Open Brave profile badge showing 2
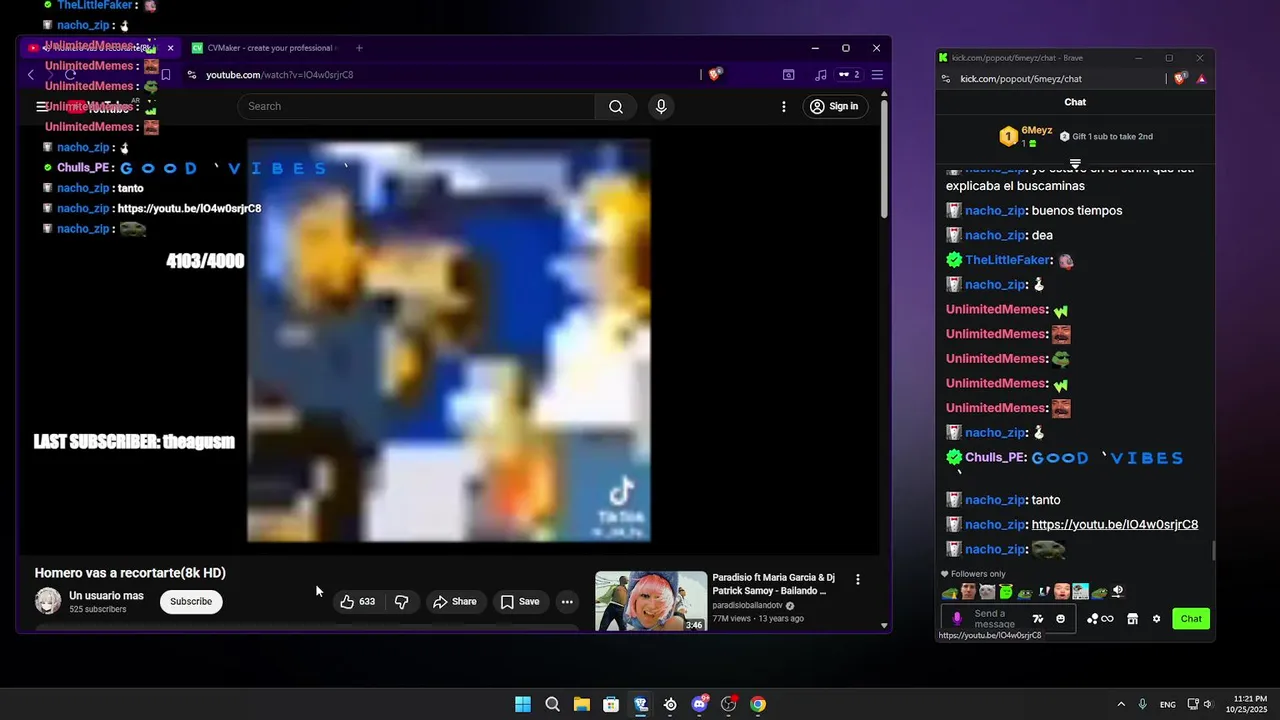Image resolution: width=1280 pixels, height=720 pixels. pos(849,75)
